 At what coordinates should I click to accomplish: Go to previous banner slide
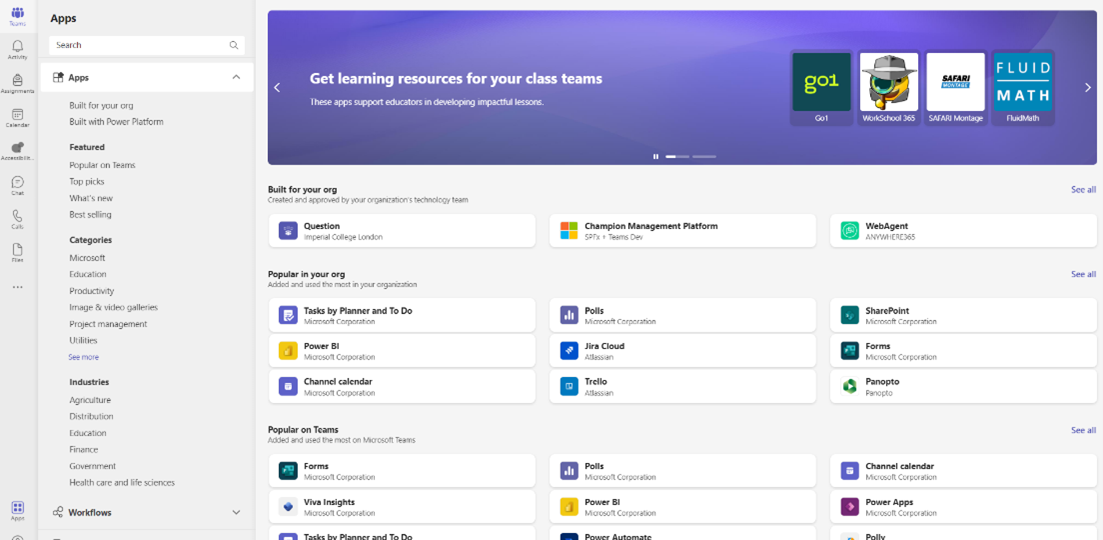click(277, 88)
